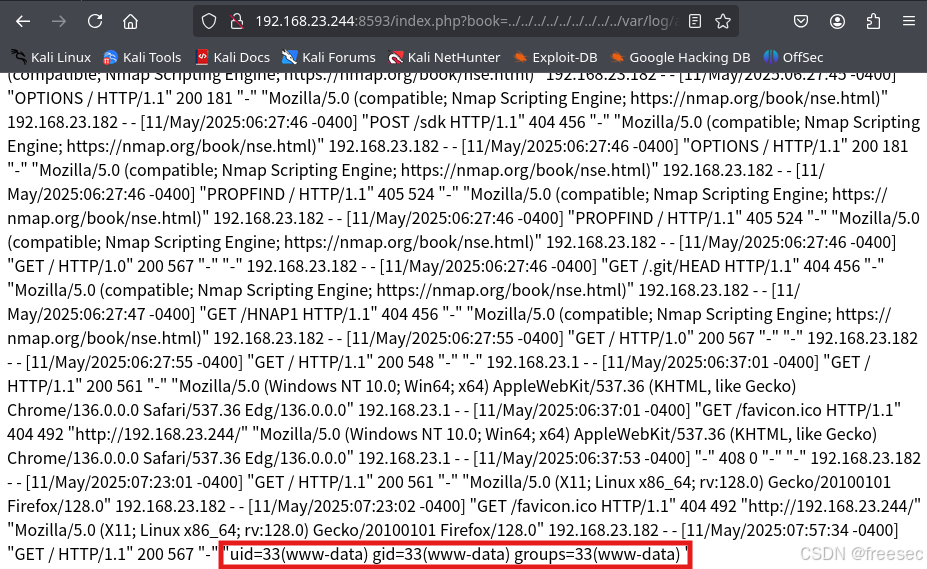Toggle reader view for this page

coord(695,22)
